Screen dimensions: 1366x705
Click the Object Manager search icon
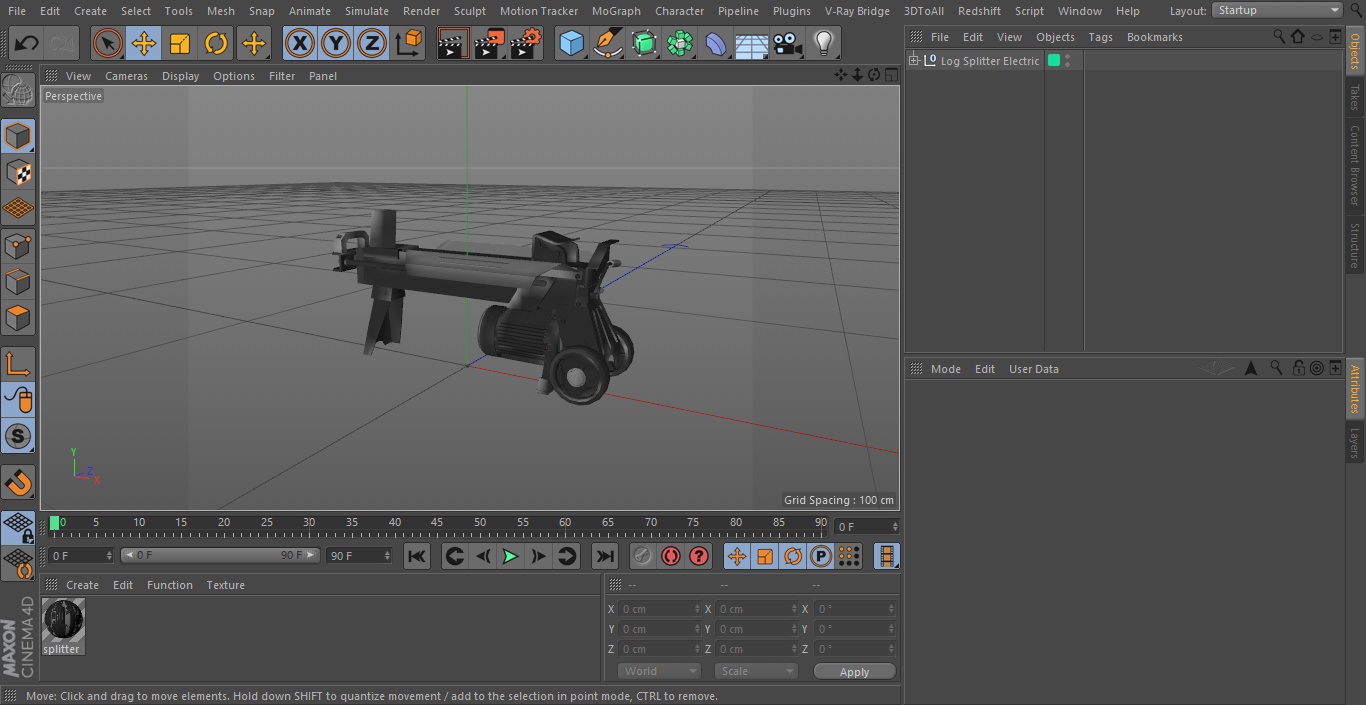[x=1279, y=37]
